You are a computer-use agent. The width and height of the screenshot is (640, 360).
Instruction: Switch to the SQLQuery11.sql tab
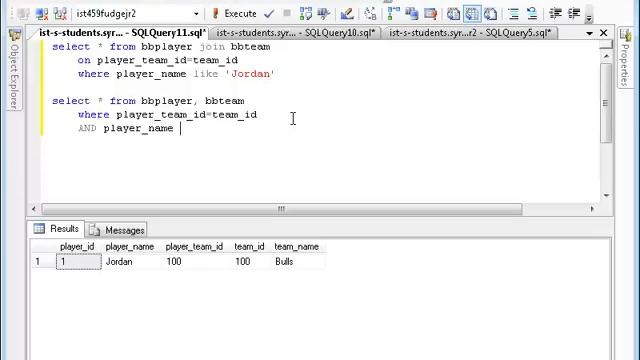coord(122,33)
